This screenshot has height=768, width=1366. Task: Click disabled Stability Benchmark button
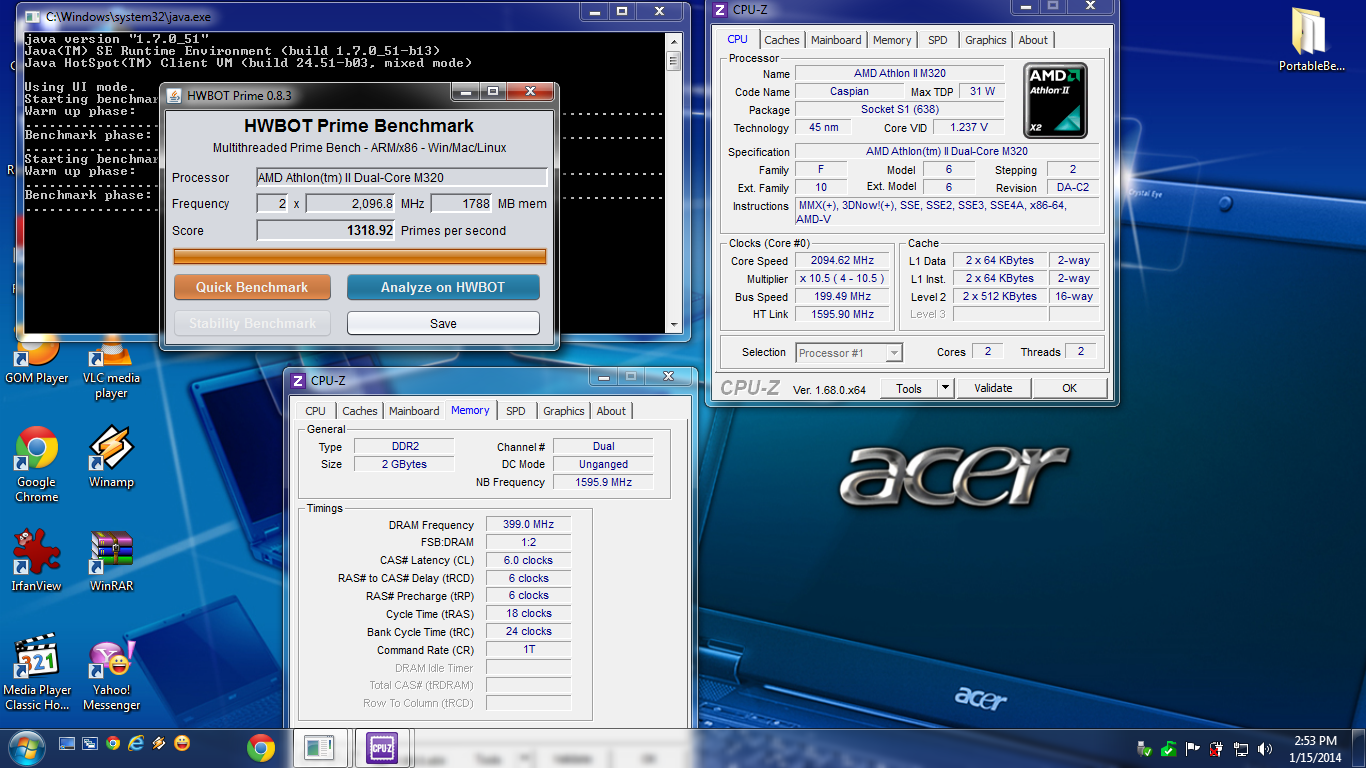pyautogui.click(x=252, y=323)
